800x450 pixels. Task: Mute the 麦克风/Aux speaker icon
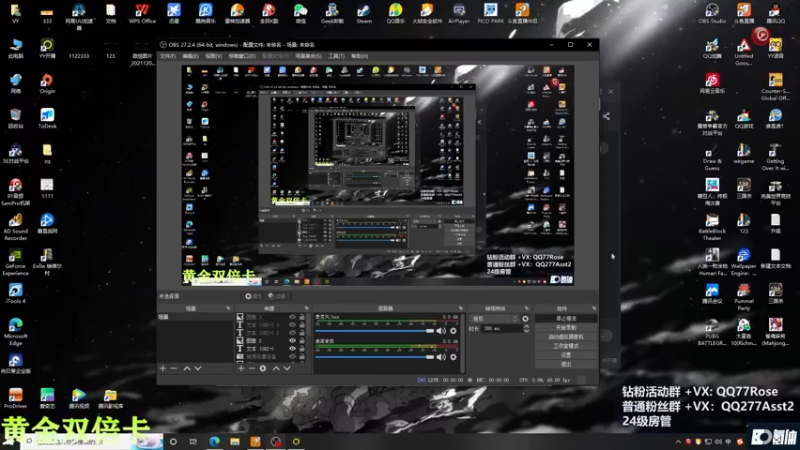point(441,331)
